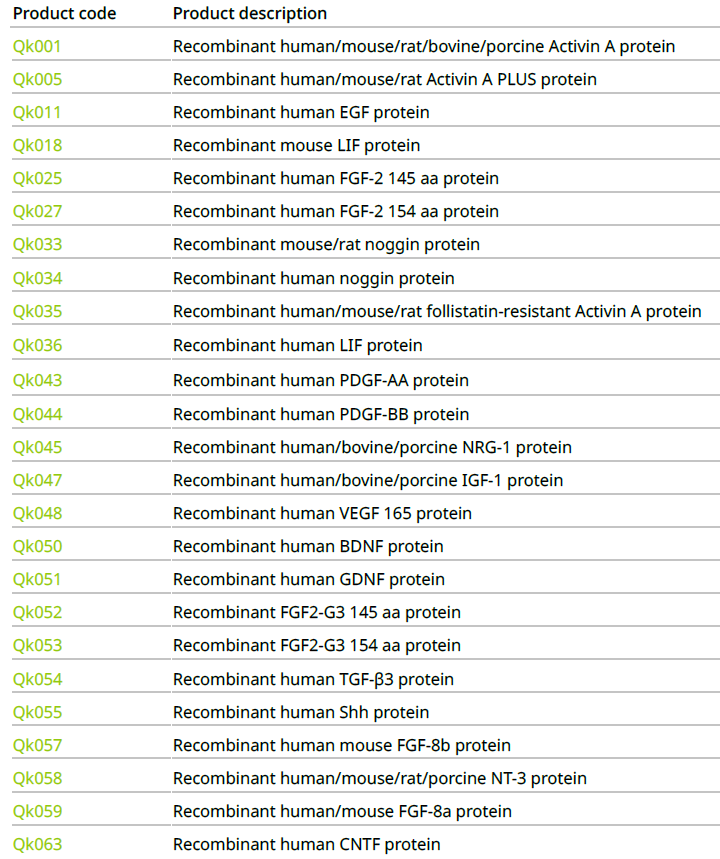The image size is (720, 859).
Task: Click the Qk050 link
Action: (x=37, y=546)
